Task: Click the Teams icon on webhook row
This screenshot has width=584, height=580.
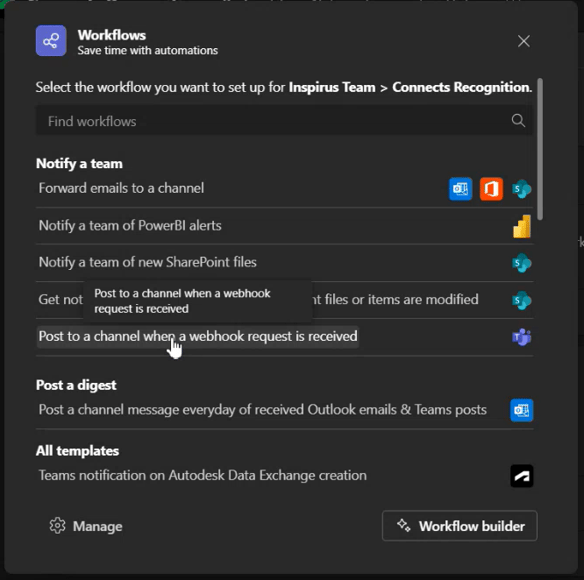Action: tap(522, 337)
